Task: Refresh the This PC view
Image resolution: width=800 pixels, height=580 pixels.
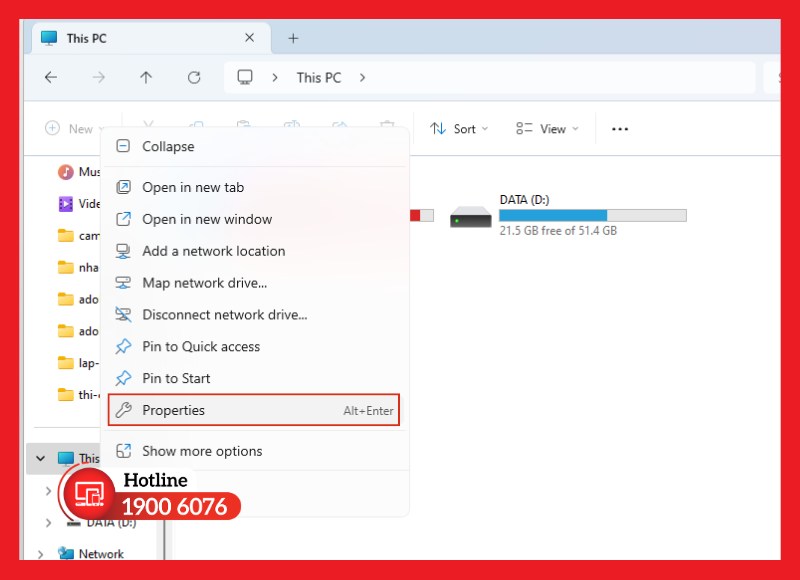Action: [194, 78]
